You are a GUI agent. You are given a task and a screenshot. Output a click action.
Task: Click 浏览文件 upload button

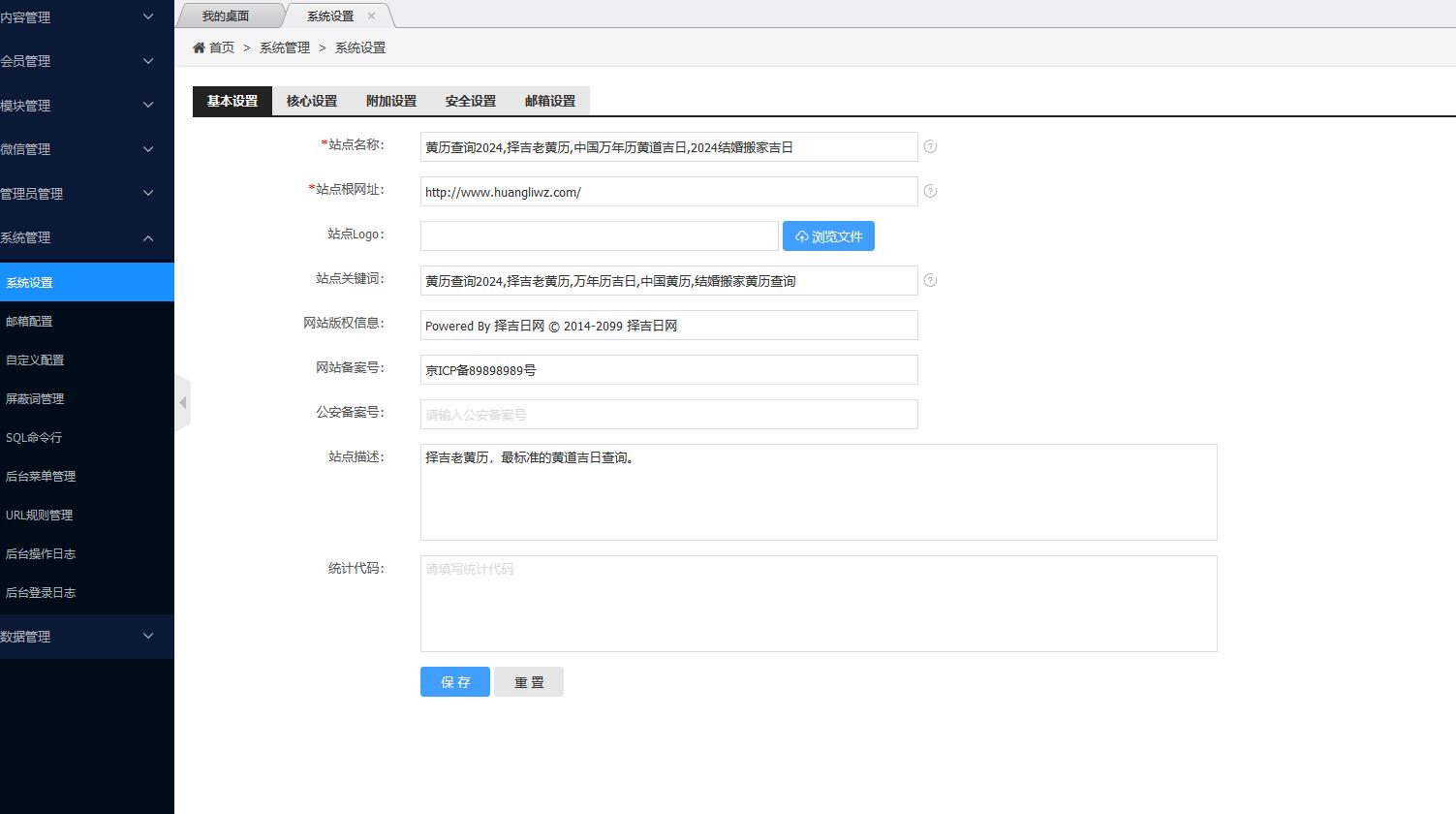click(828, 236)
